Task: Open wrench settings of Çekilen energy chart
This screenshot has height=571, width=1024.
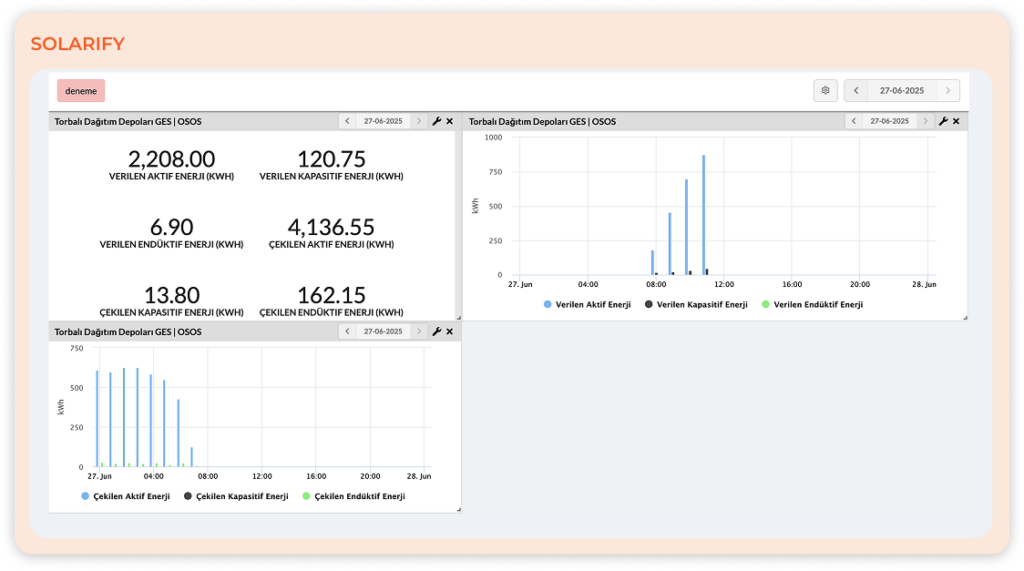Action: 437,332
